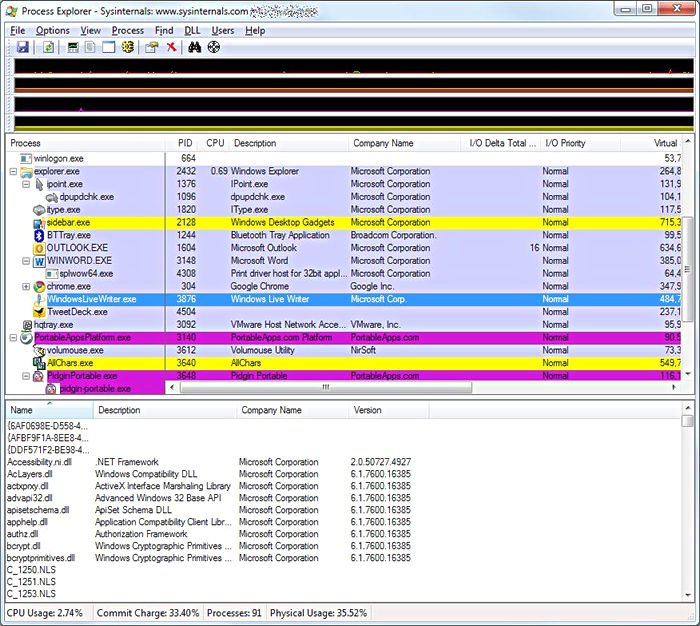Sort processes by Company Name column header

[x=404, y=143]
